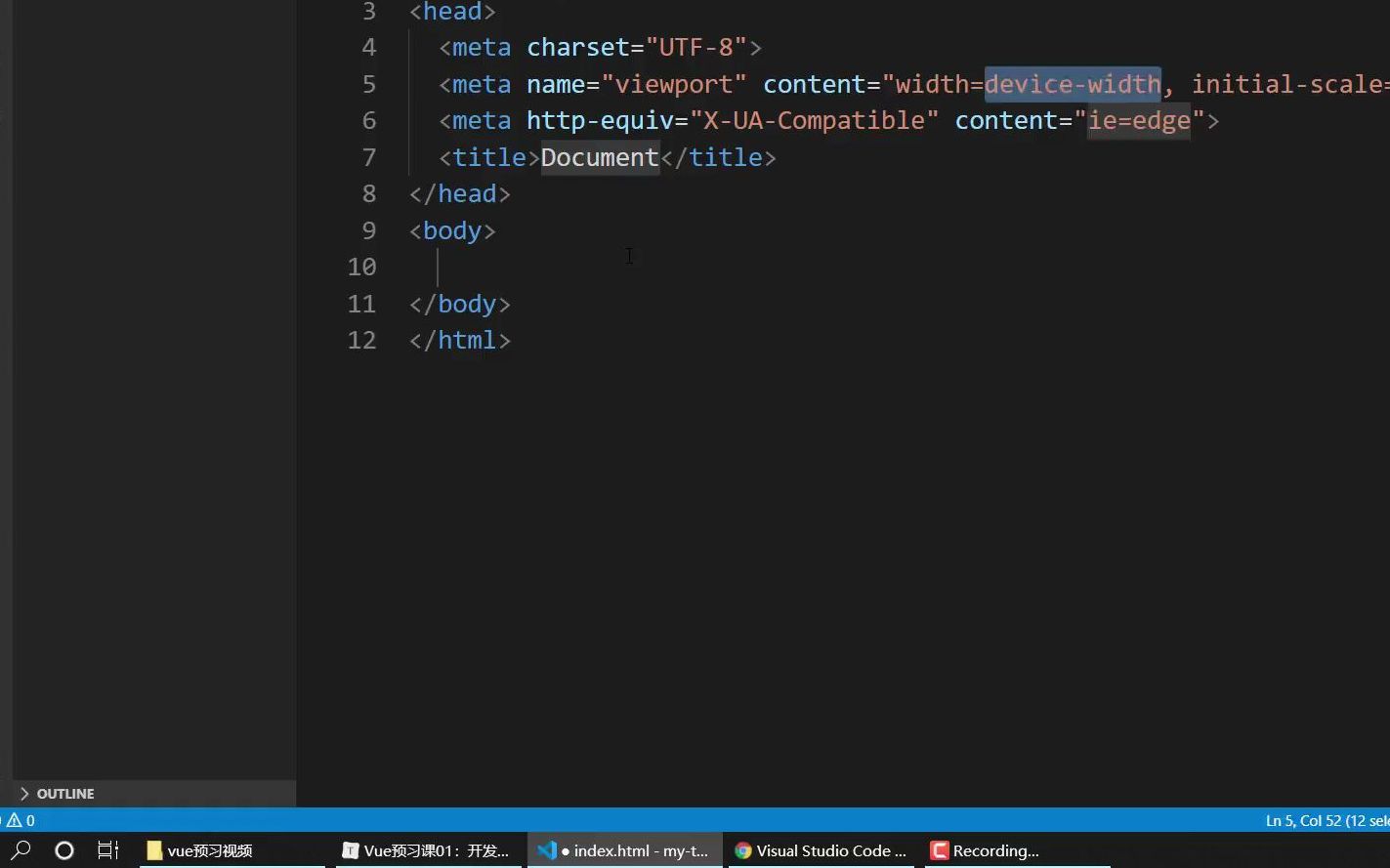Switch to the vue预习视频 folder window
Screen dimensions: 1390x868
pos(232,850)
